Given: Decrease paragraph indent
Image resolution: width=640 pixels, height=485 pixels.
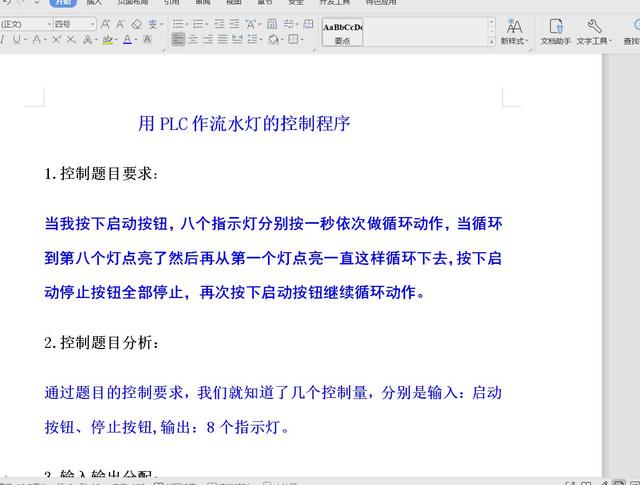Looking at the screenshot, I should (x=219, y=24).
